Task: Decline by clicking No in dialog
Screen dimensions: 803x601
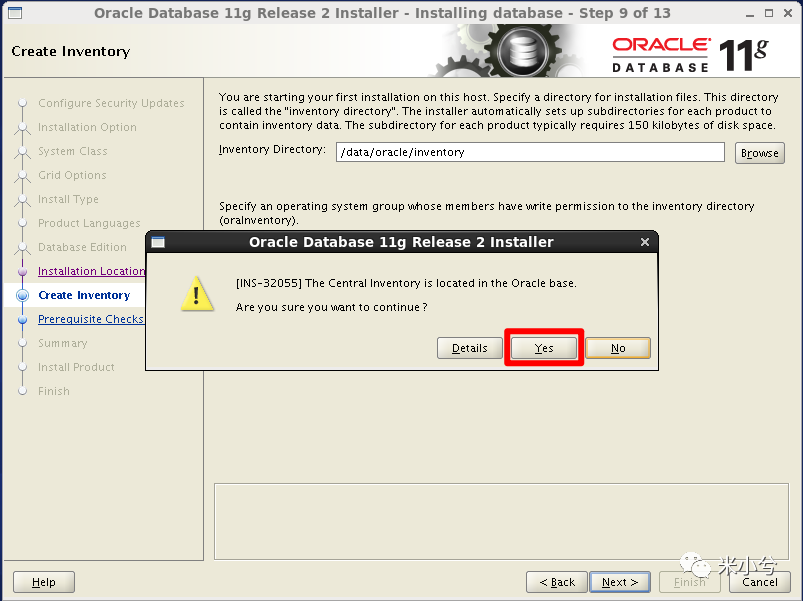Action: pyautogui.click(x=618, y=348)
